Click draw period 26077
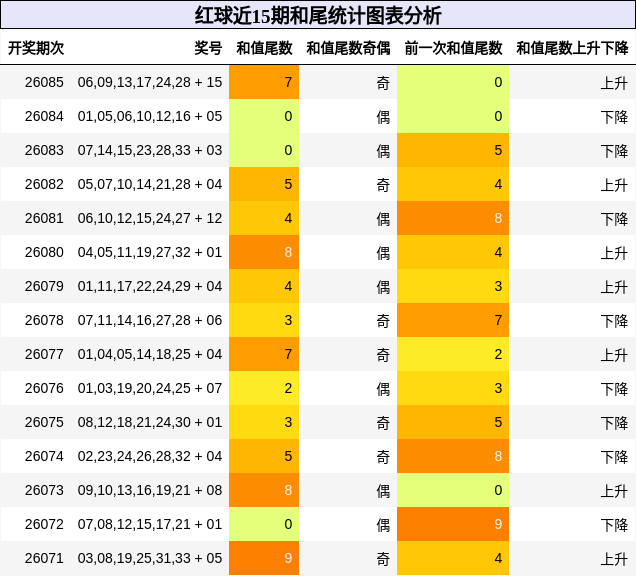Viewport: 636px width, 576px height. pos(44,355)
